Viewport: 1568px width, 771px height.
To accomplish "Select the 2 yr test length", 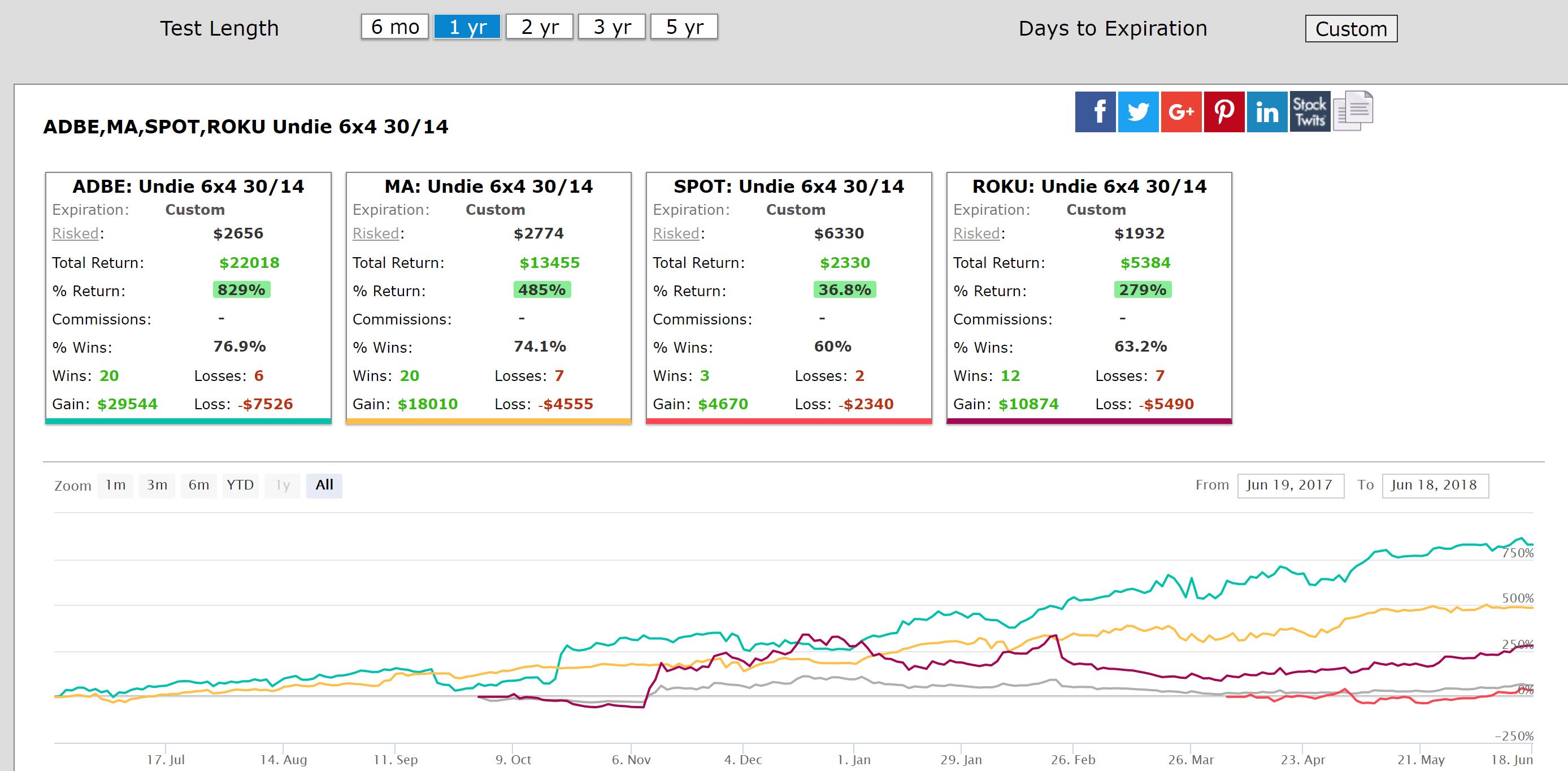I will (539, 27).
